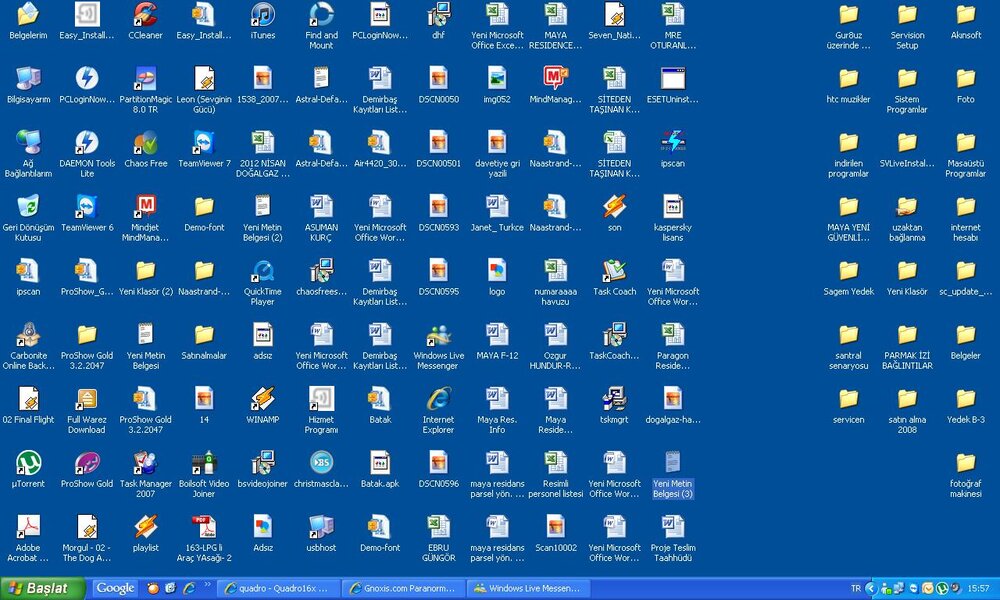Switch to Gnoxis.com Paranorm taskbar window
Screen dimensions: 1000x600
pyautogui.click(x=401, y=588)
